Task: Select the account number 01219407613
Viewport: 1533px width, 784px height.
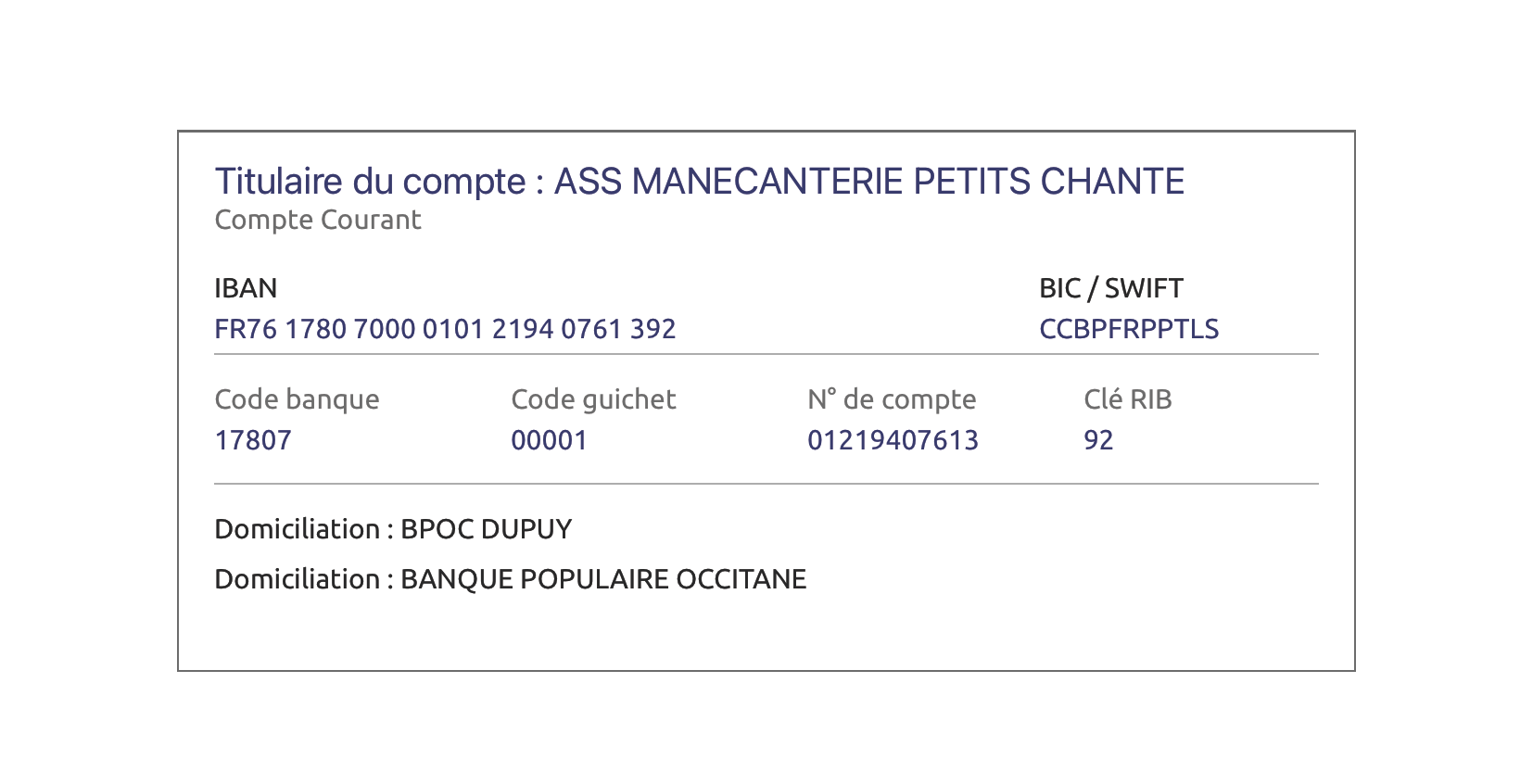Action: tap(893, 440)
